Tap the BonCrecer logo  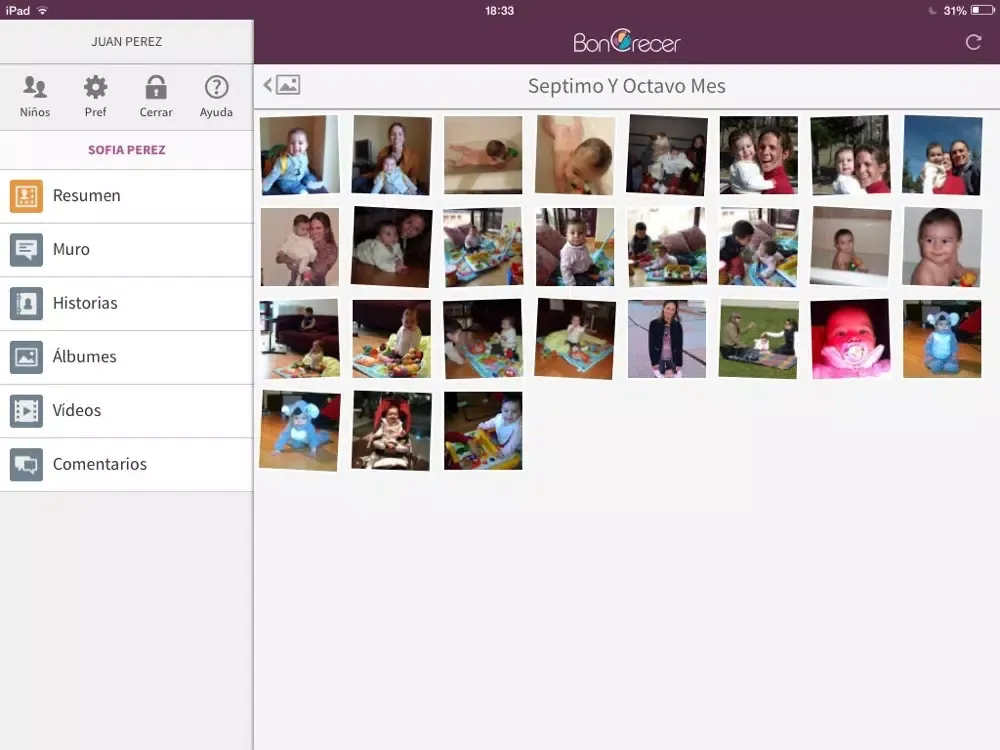click(626, 42)
